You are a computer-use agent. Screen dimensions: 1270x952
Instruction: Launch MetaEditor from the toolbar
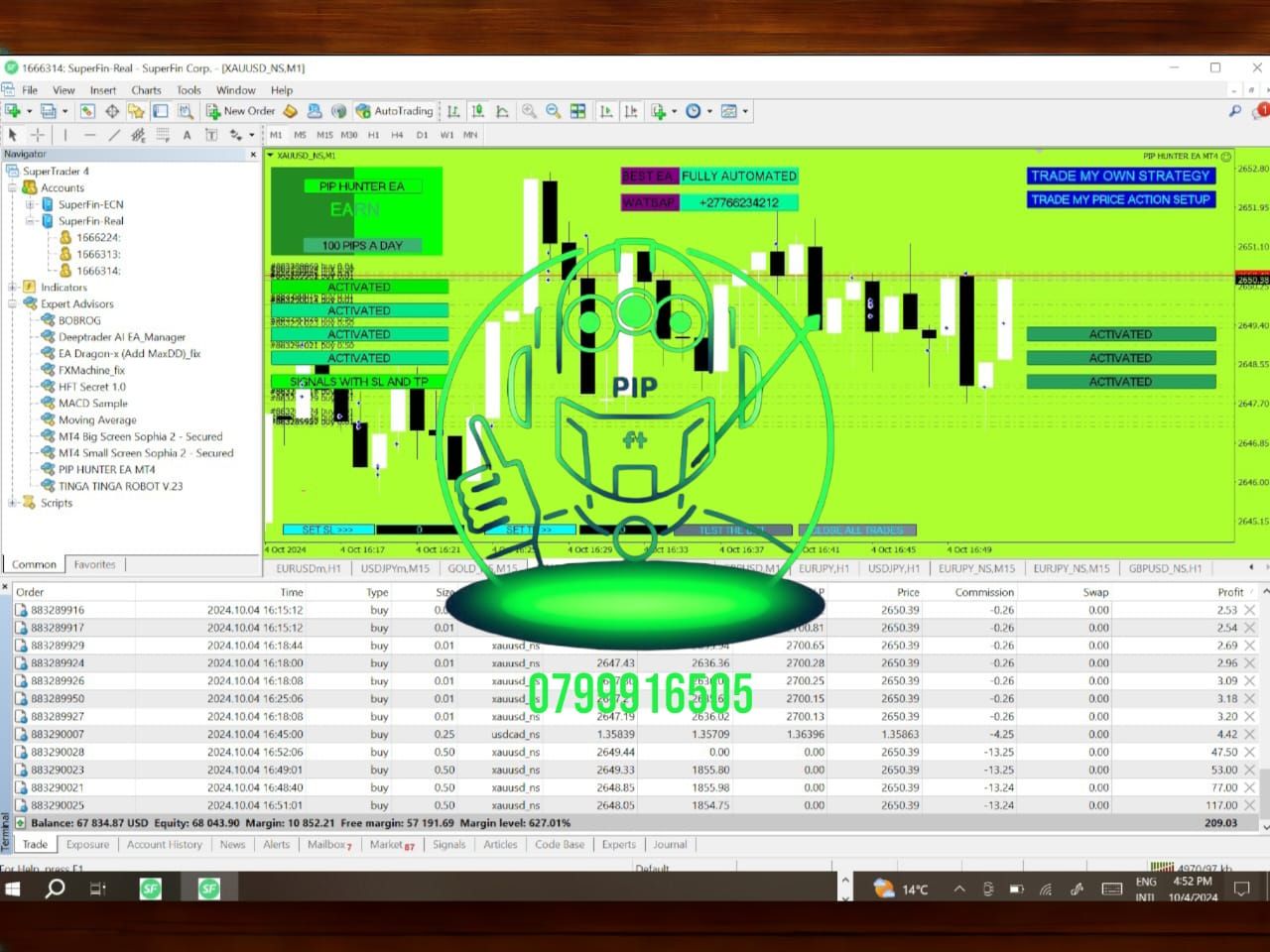(x=291, y=111)
